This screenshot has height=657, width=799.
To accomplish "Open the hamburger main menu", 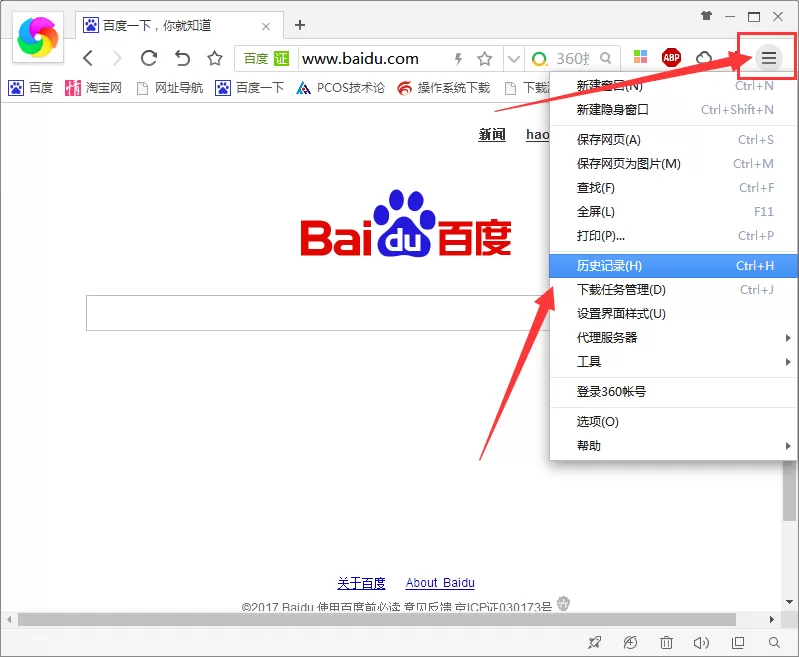I will (768, 58).
